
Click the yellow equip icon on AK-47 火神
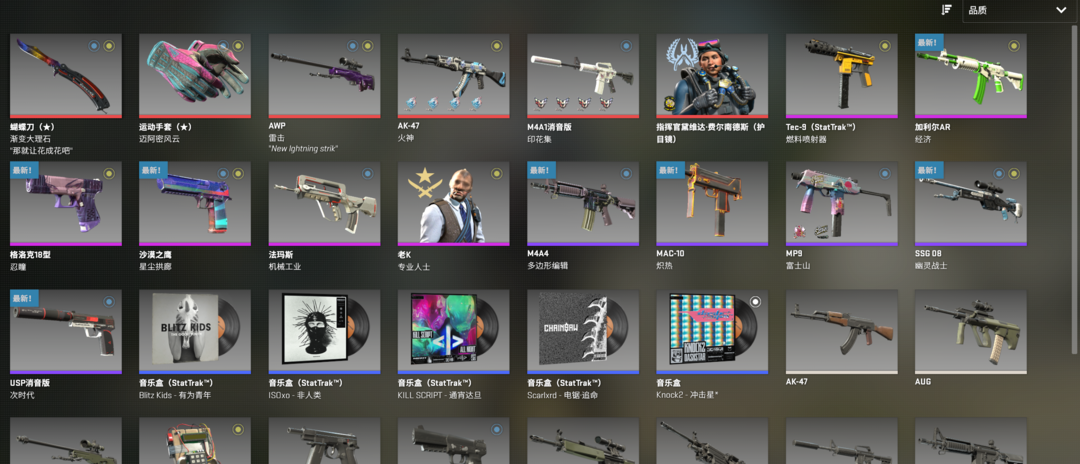pyautogui.click(x=496, y=46)
